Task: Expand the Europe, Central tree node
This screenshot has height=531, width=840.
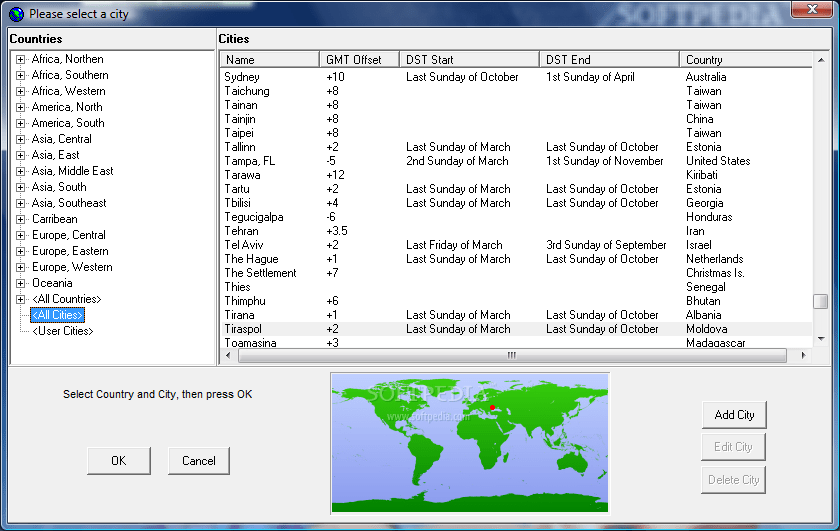Action: pyautogui.click(x=20, y=235)
